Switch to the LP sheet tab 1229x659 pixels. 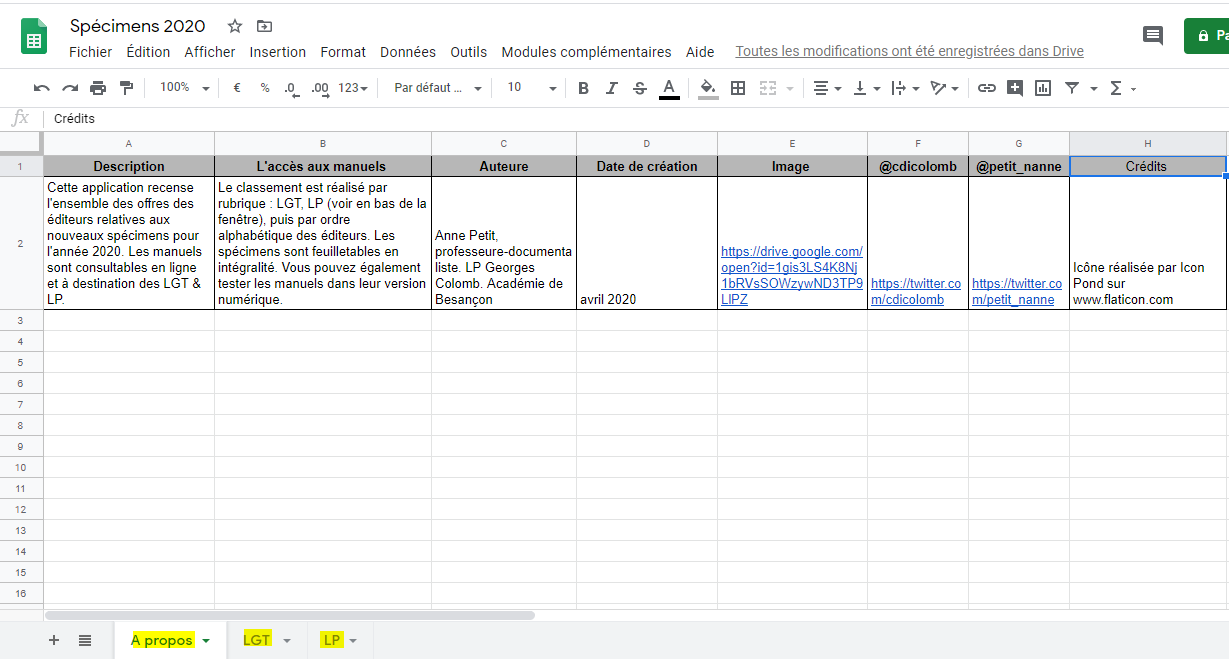pyautogui.click(x=332, y=640)
